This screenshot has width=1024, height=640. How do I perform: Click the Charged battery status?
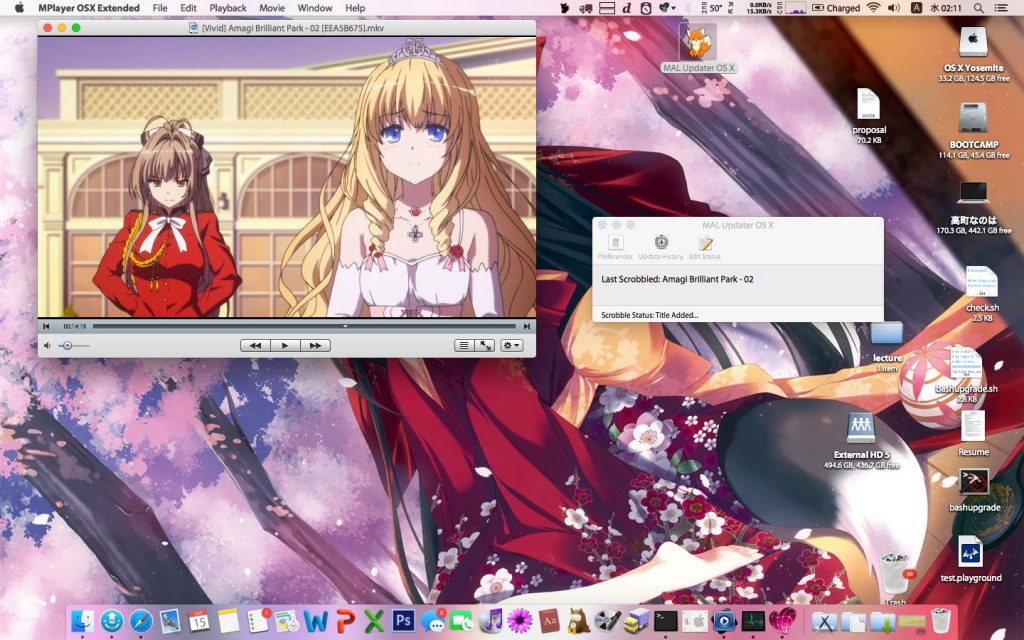[837, 8]
